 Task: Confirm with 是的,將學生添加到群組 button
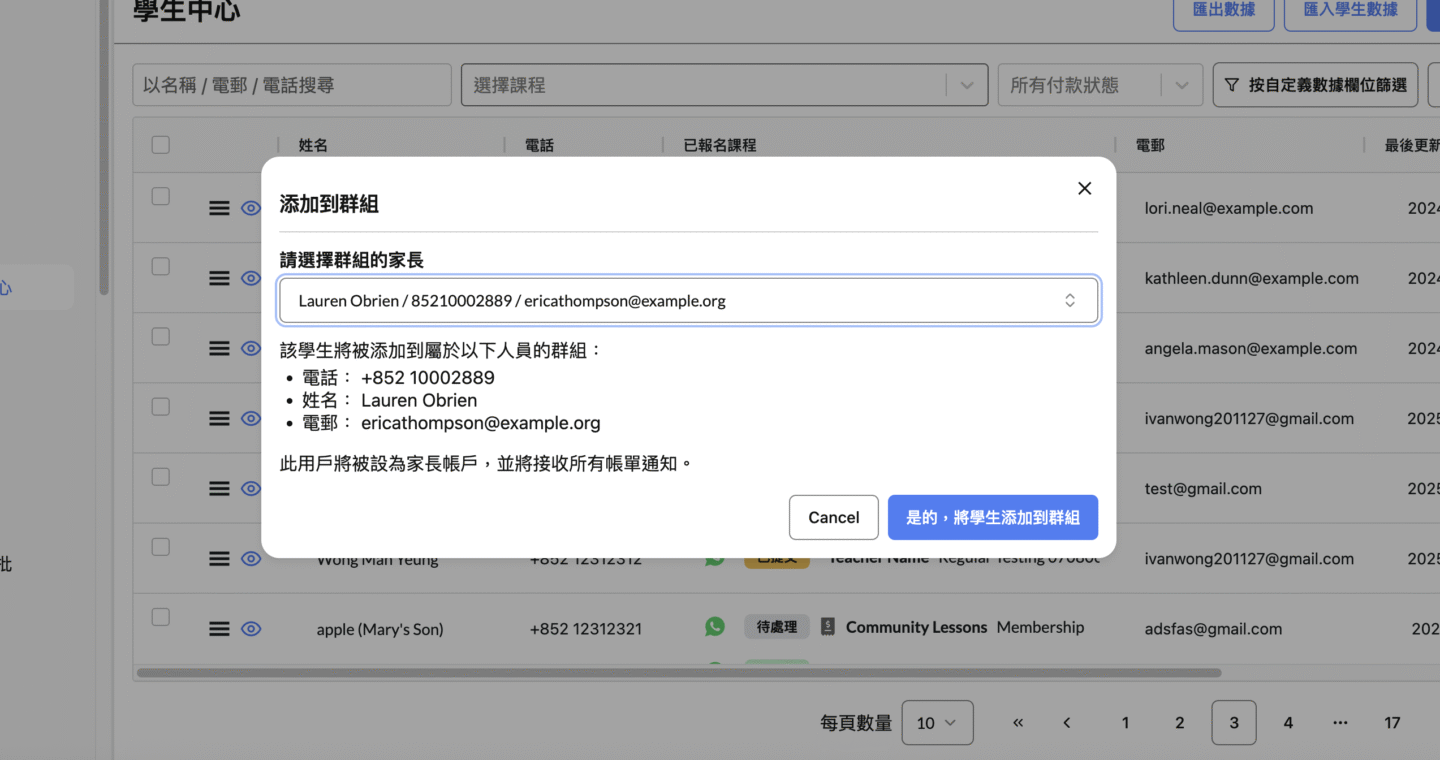992,517
